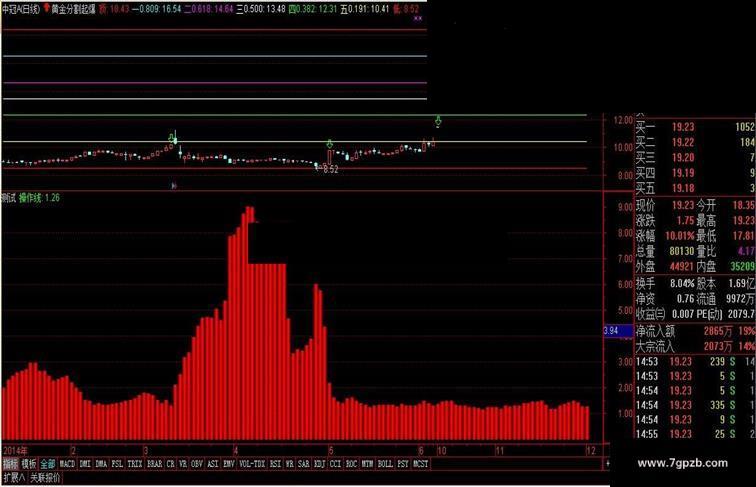Select the 全部 indicator filter
756x487 pixels.
point(48,464)
